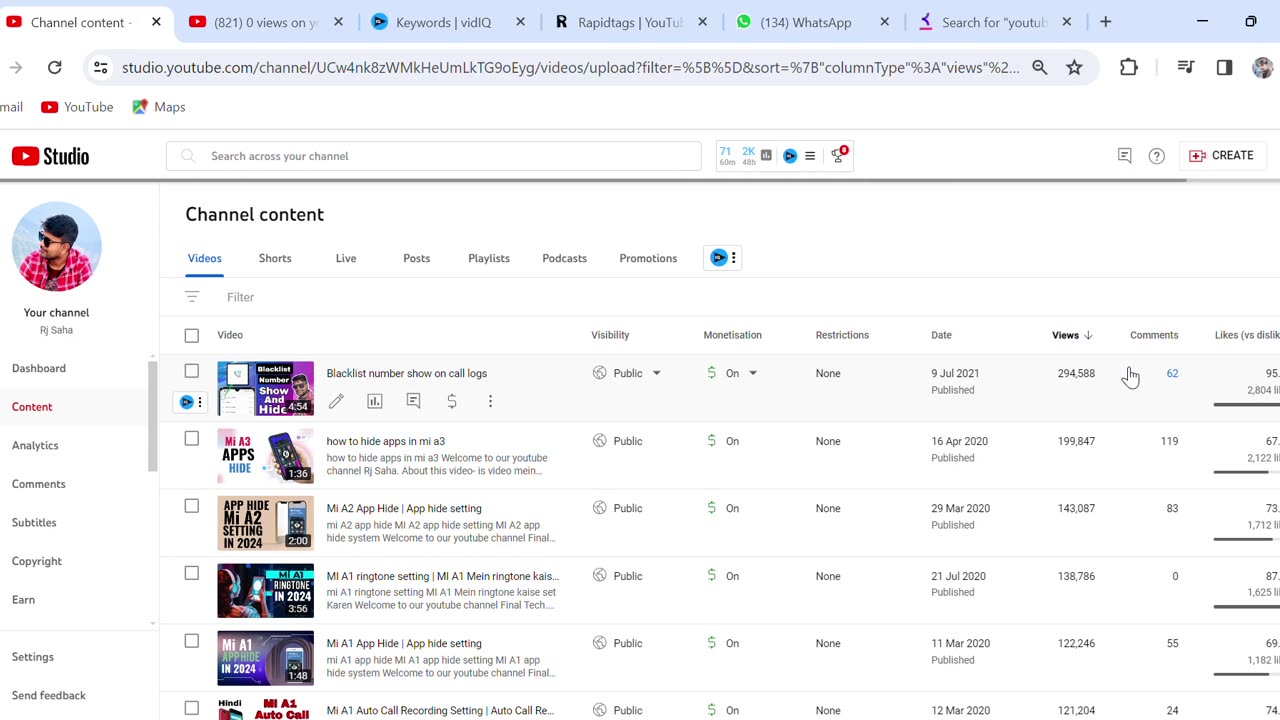Edit details of Blacklist number video
Image resolution: width=1280 pixels, height=720 pixels.
[336, 401]
